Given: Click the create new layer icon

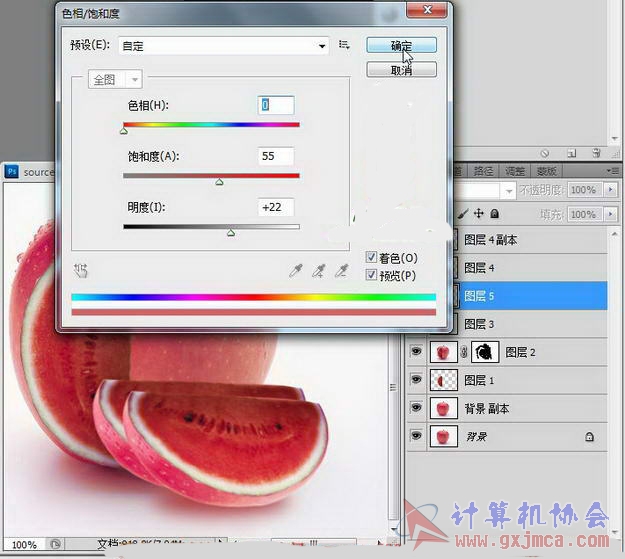Looking at the screenshot, I should [571, 153].
